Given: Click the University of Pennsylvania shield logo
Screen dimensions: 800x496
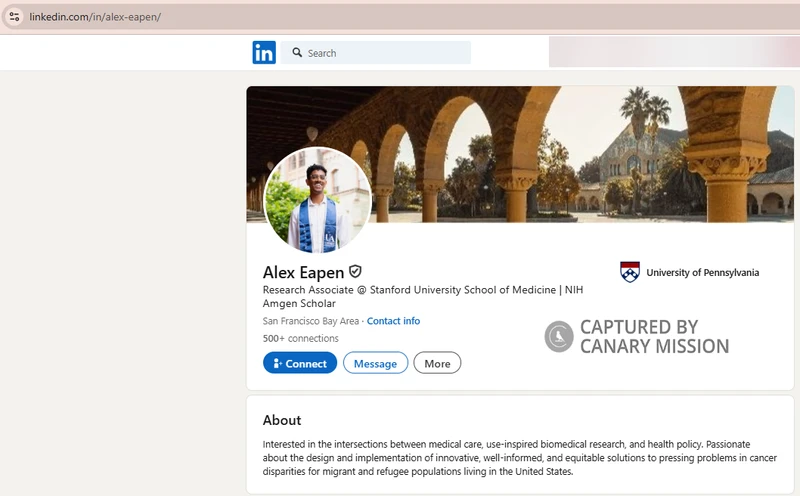Looking at the screenshot, I should (630, 272).
